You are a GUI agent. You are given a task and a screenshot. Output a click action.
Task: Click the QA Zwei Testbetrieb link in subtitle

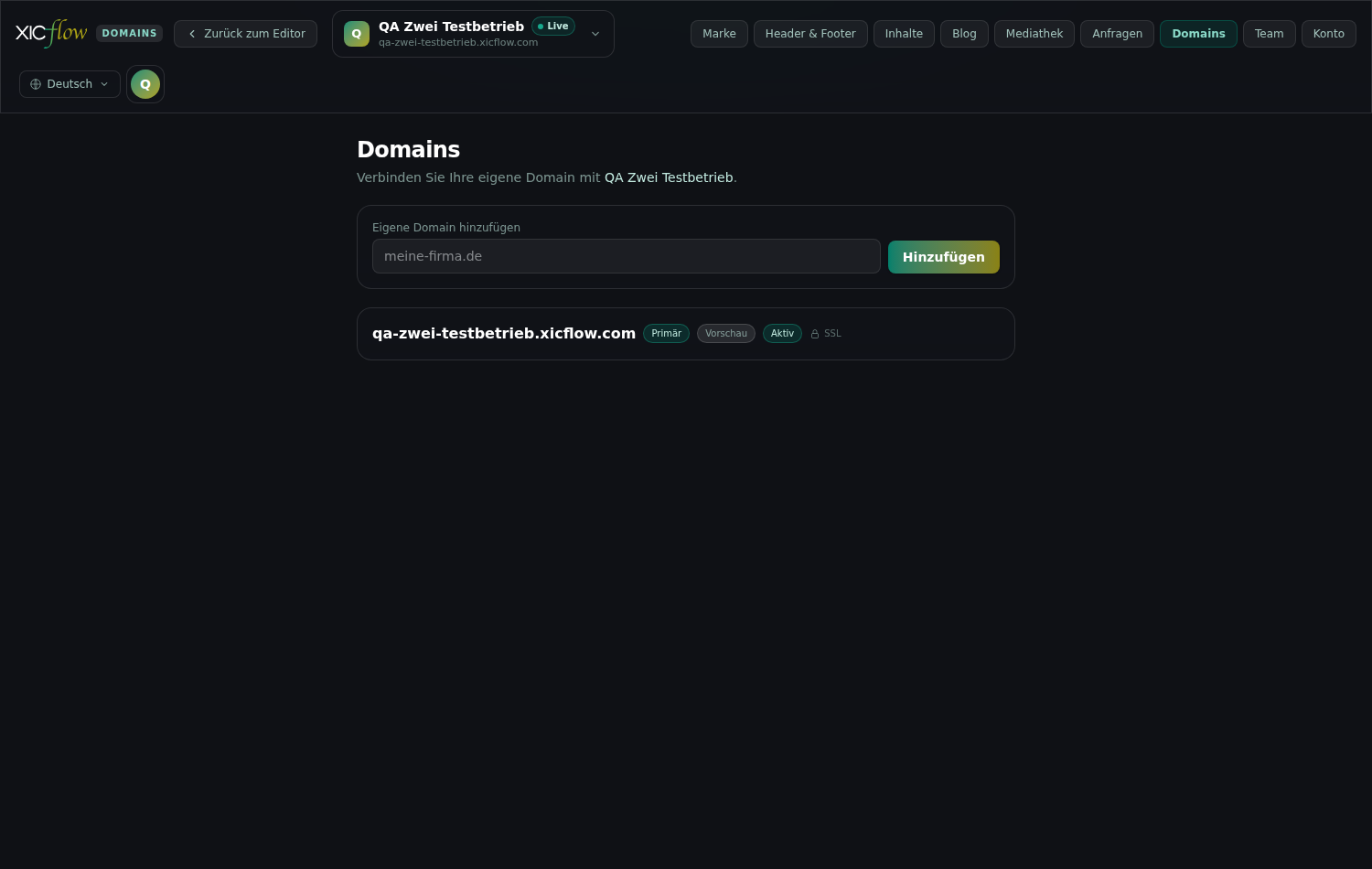(669, 177)
